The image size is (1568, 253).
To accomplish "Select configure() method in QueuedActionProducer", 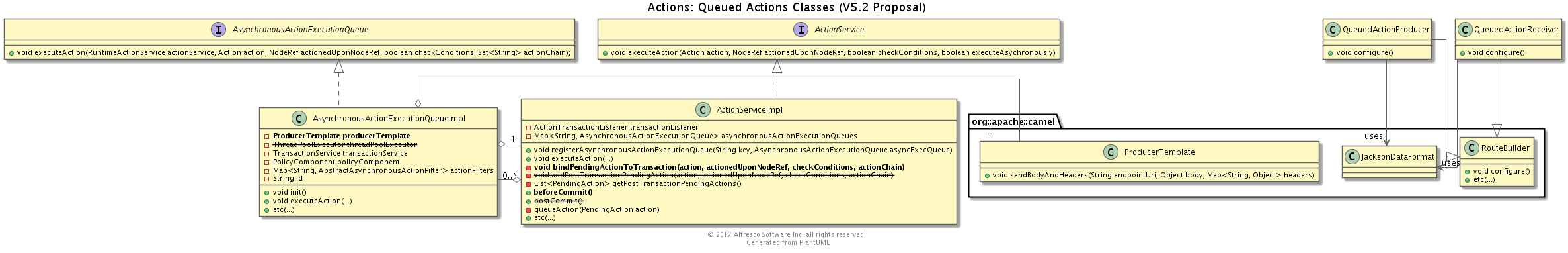I will (1364, 53).
